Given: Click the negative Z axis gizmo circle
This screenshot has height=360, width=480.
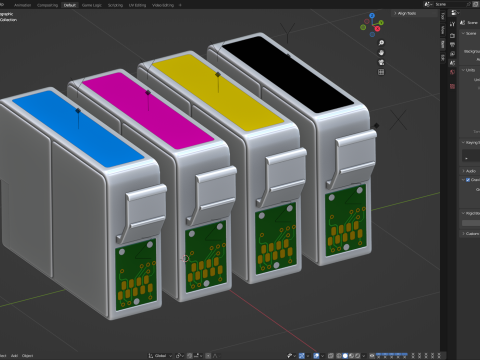Looking at the screenshot, I should click(x=372, y=34).
